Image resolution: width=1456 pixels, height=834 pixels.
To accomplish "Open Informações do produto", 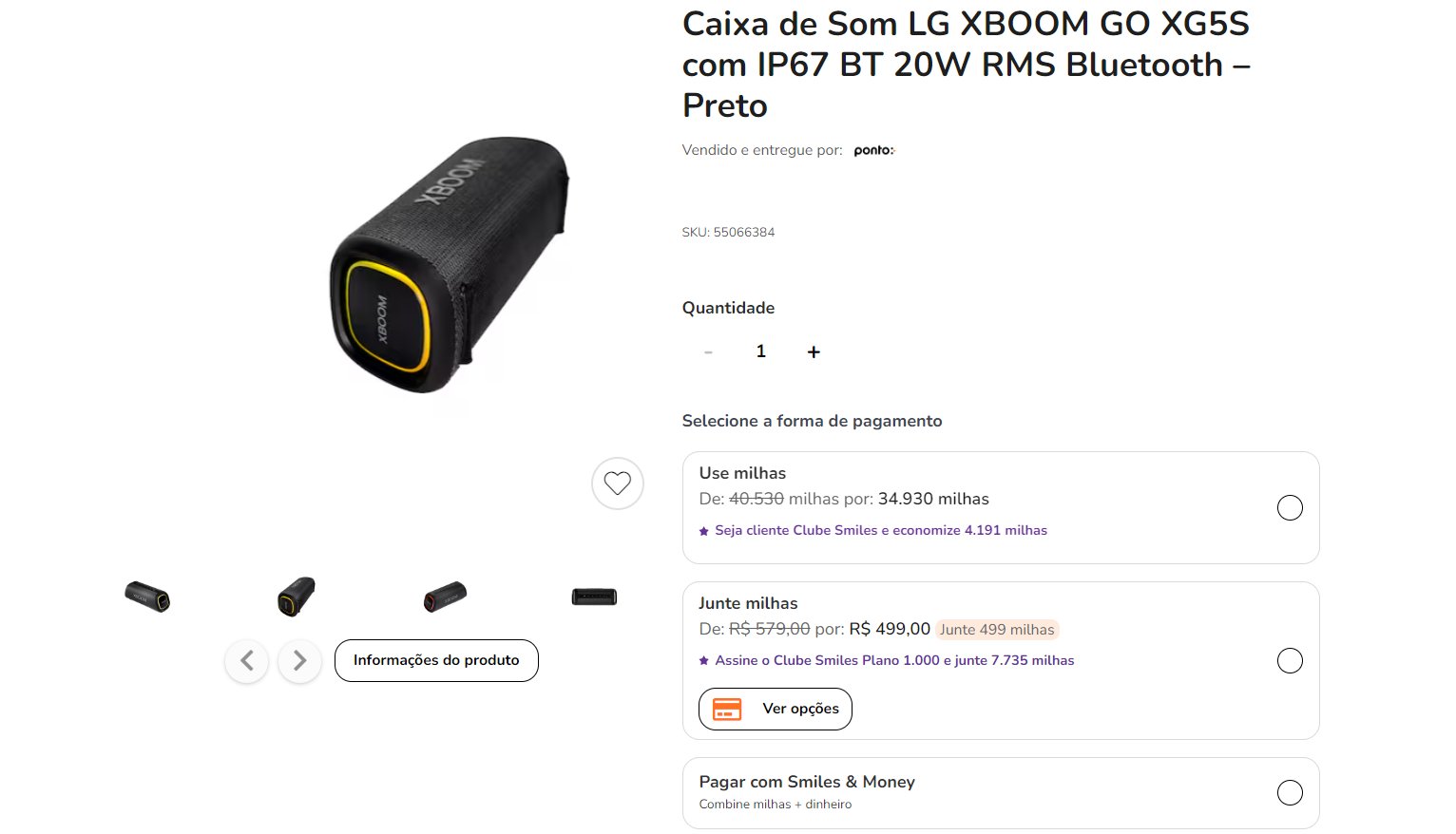I will click(x=436, y=660).
